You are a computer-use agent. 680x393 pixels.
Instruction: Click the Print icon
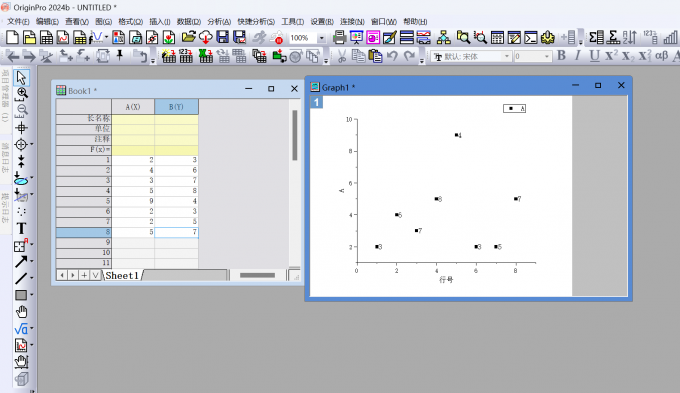point(340,38)
